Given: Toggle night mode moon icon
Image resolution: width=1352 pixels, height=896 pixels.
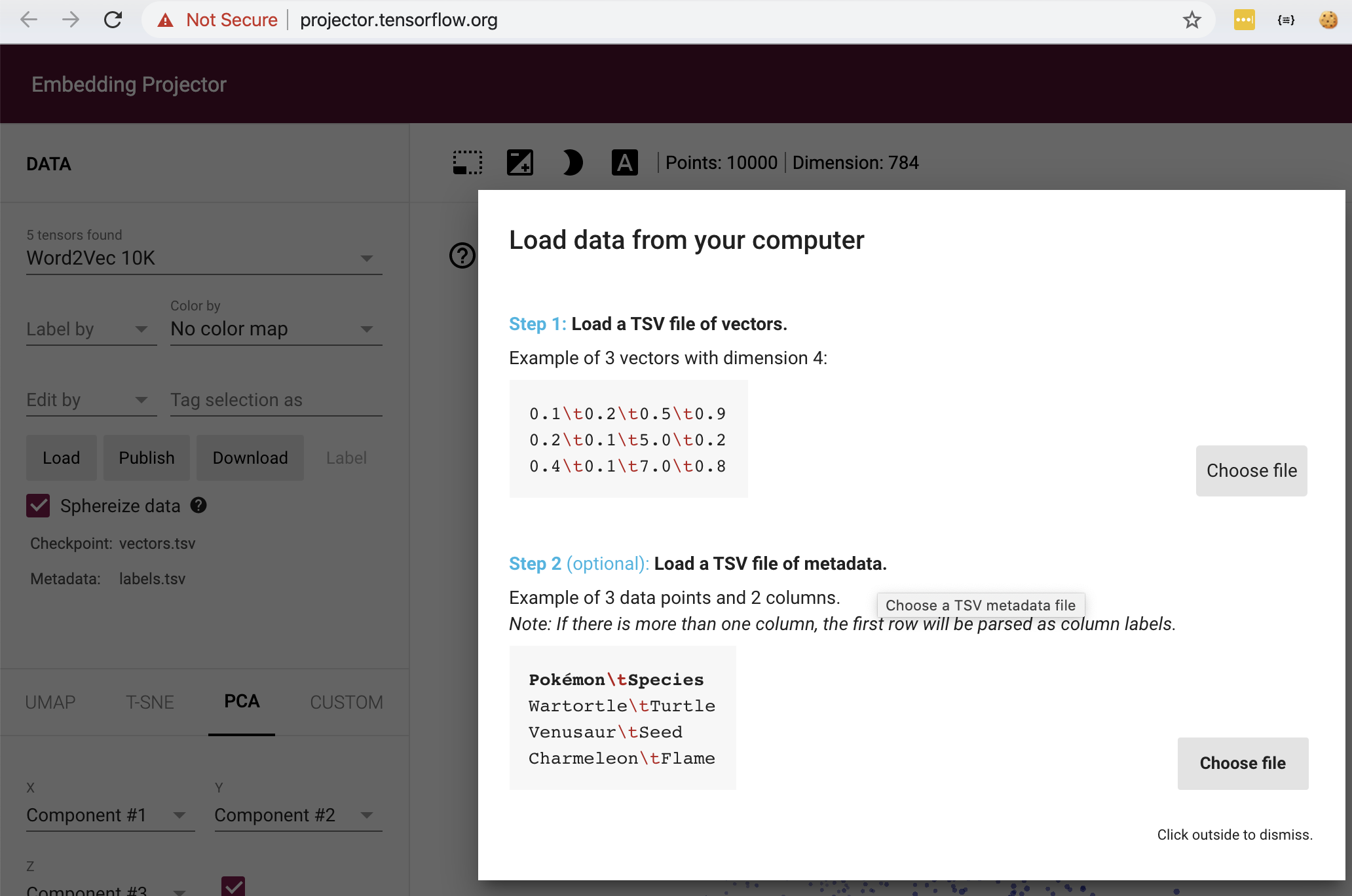Looking at the screenshot, I should (572, 162).
